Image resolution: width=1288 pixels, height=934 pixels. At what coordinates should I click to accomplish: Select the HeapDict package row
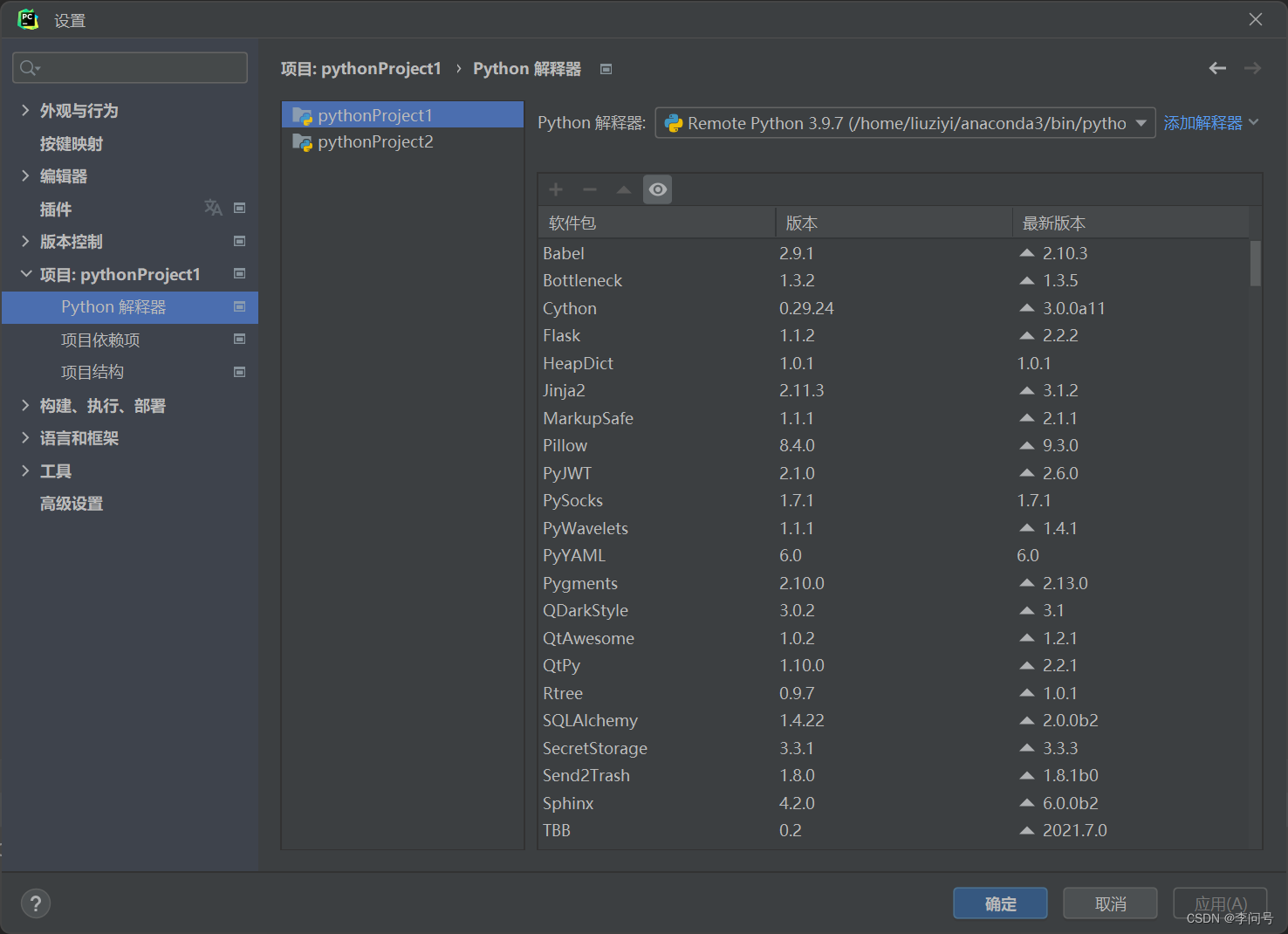(894, 363)
